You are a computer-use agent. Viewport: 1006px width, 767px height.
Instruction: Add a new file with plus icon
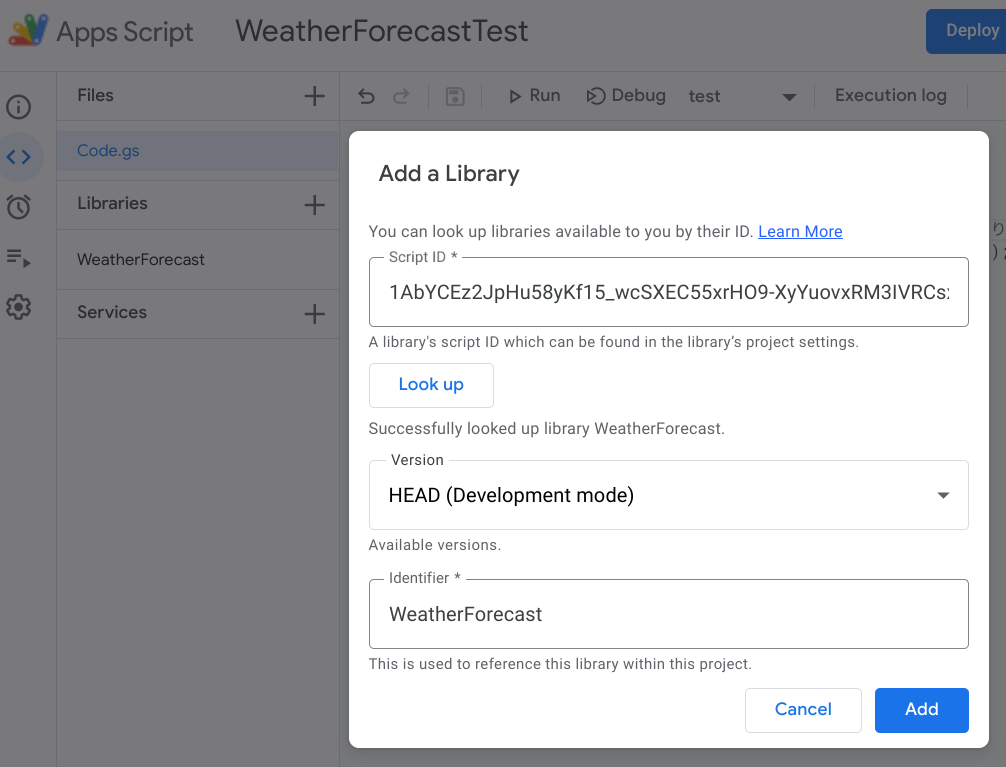coord(313,95)
